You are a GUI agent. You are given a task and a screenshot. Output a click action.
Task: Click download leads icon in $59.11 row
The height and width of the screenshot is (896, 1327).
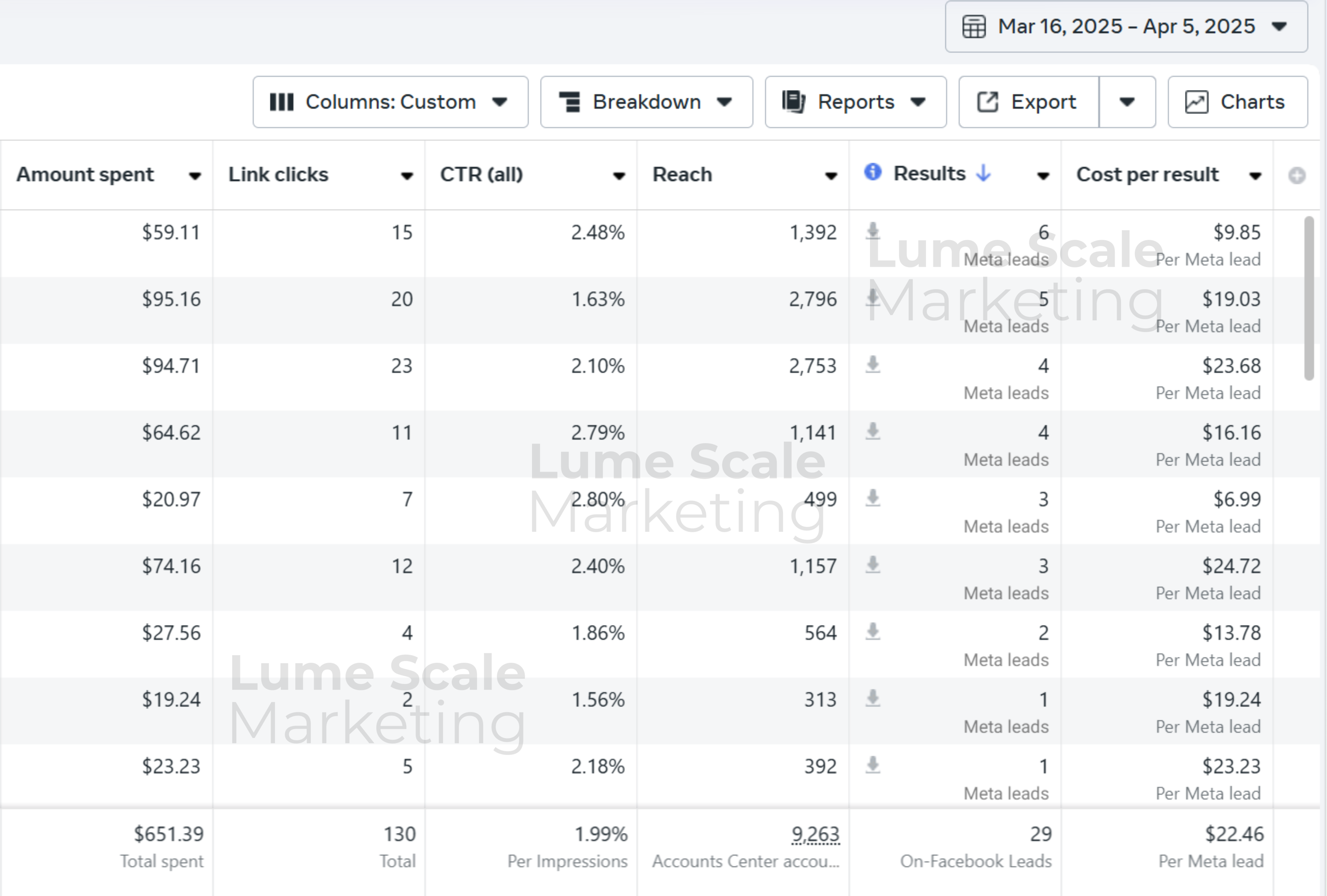pos(872,231)
